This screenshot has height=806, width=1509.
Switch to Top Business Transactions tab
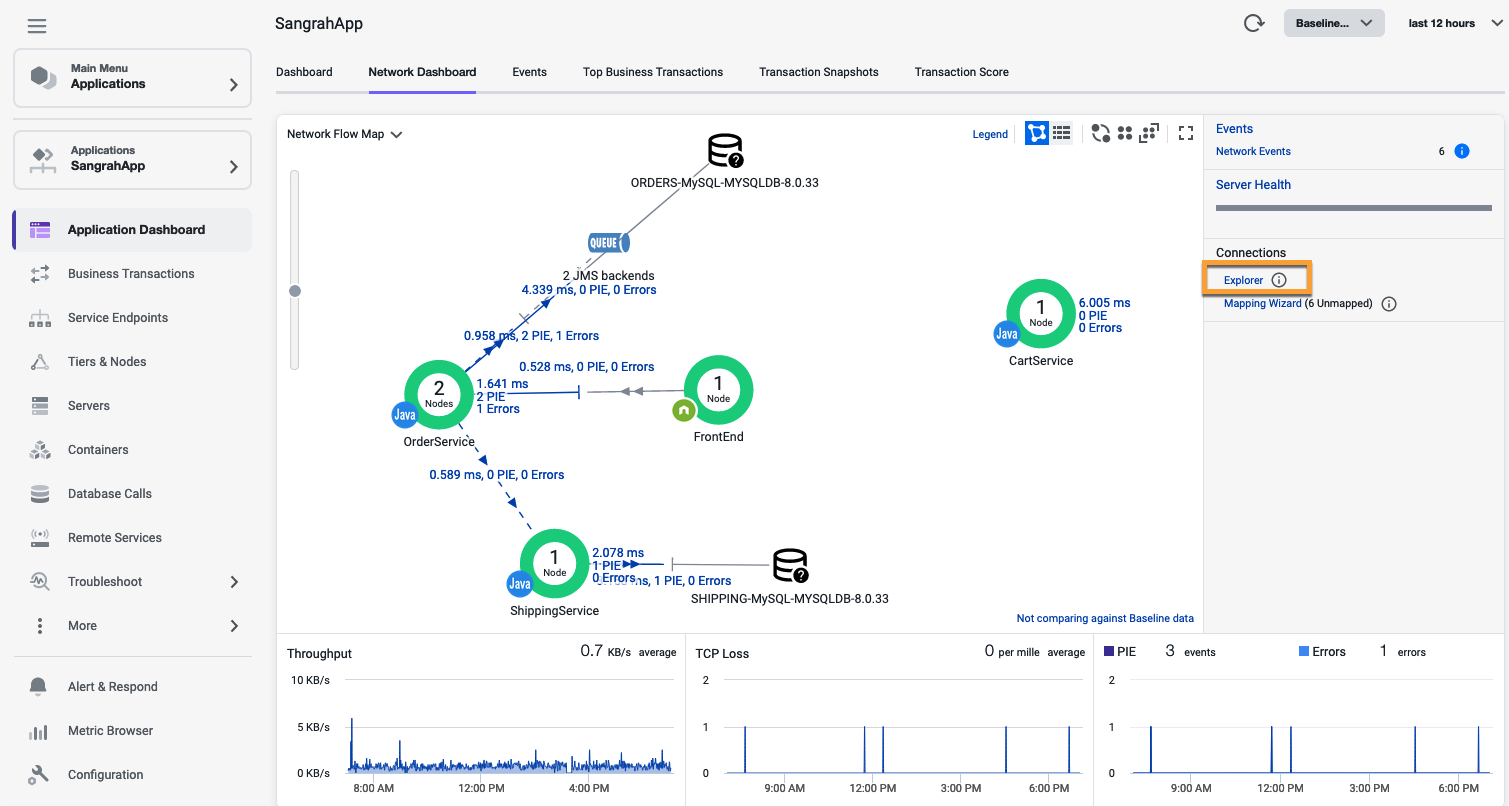[653, 72]
